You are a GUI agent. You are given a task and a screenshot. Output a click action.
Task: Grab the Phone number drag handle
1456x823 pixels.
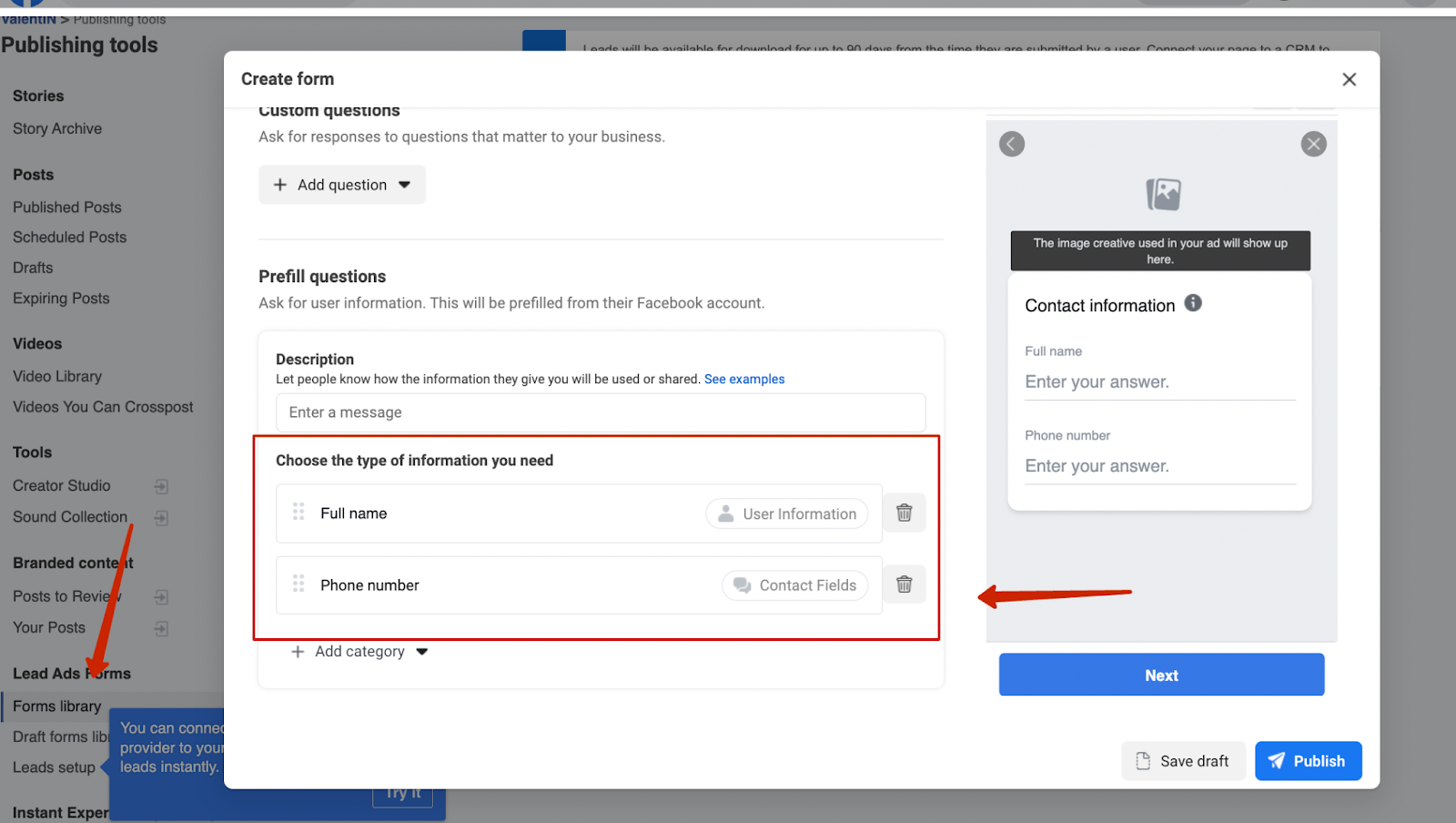point(298,584)
